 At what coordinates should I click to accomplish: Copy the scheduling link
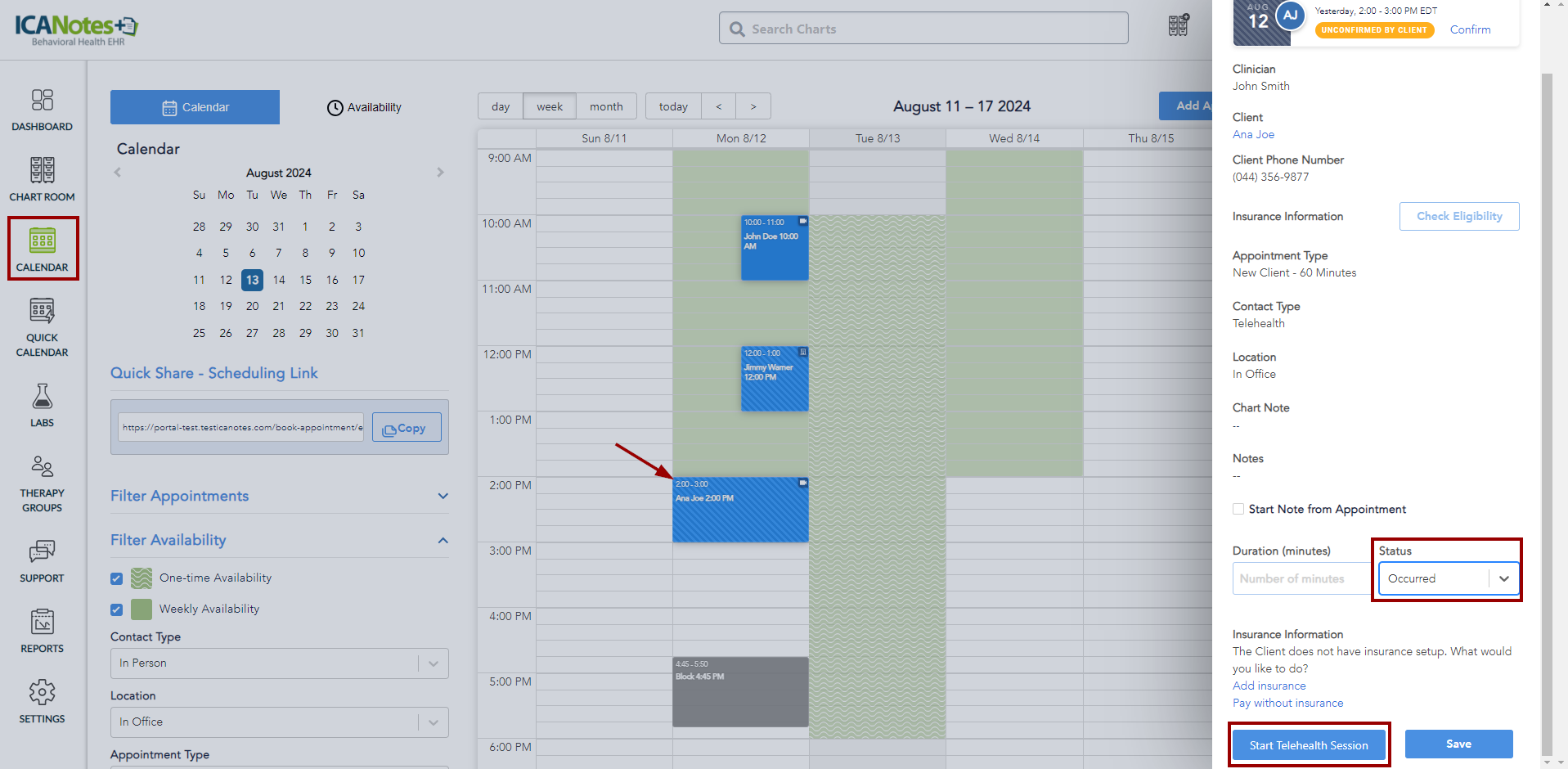click(406, 428)
